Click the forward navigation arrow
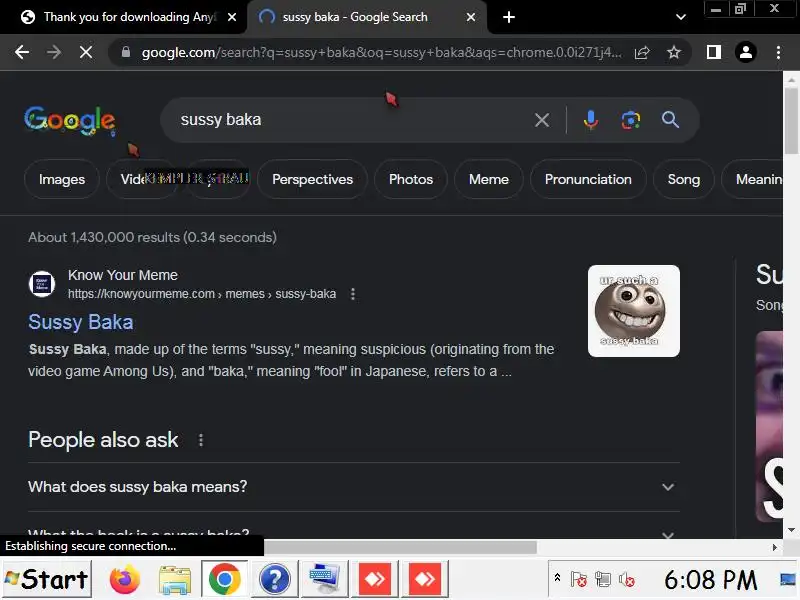This screenshot has width=800, height=600. (54, 52)
